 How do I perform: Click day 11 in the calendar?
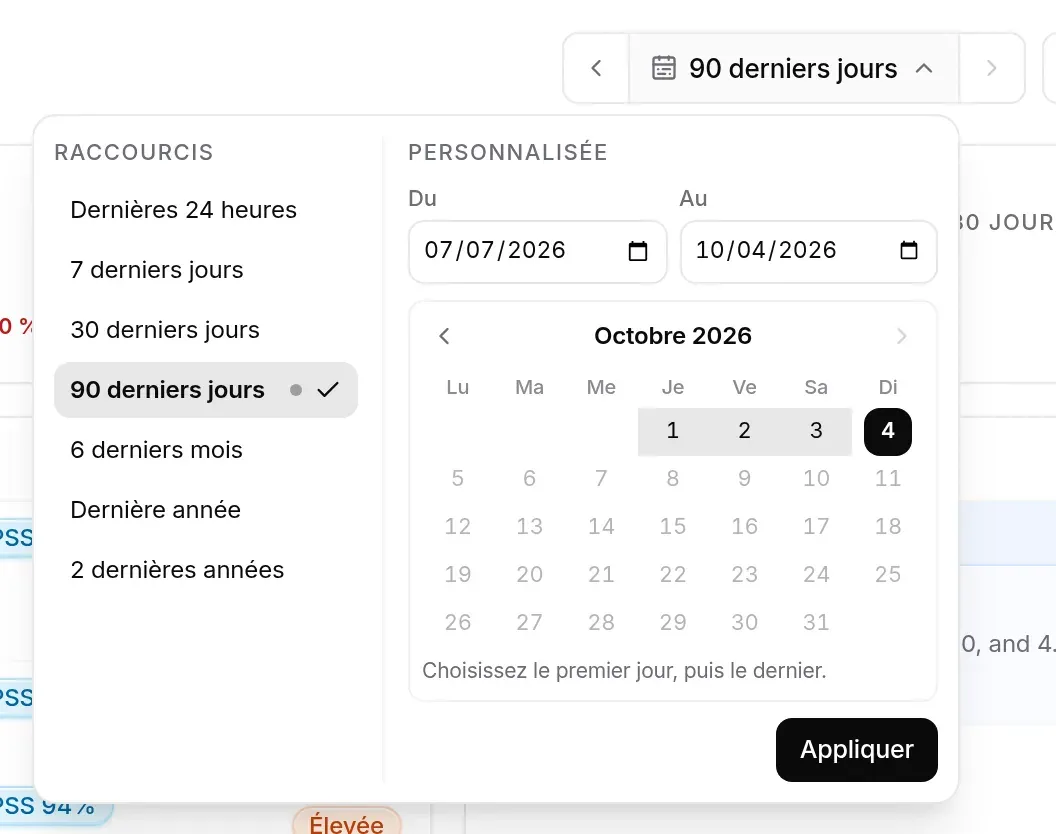tap(888, 479)
